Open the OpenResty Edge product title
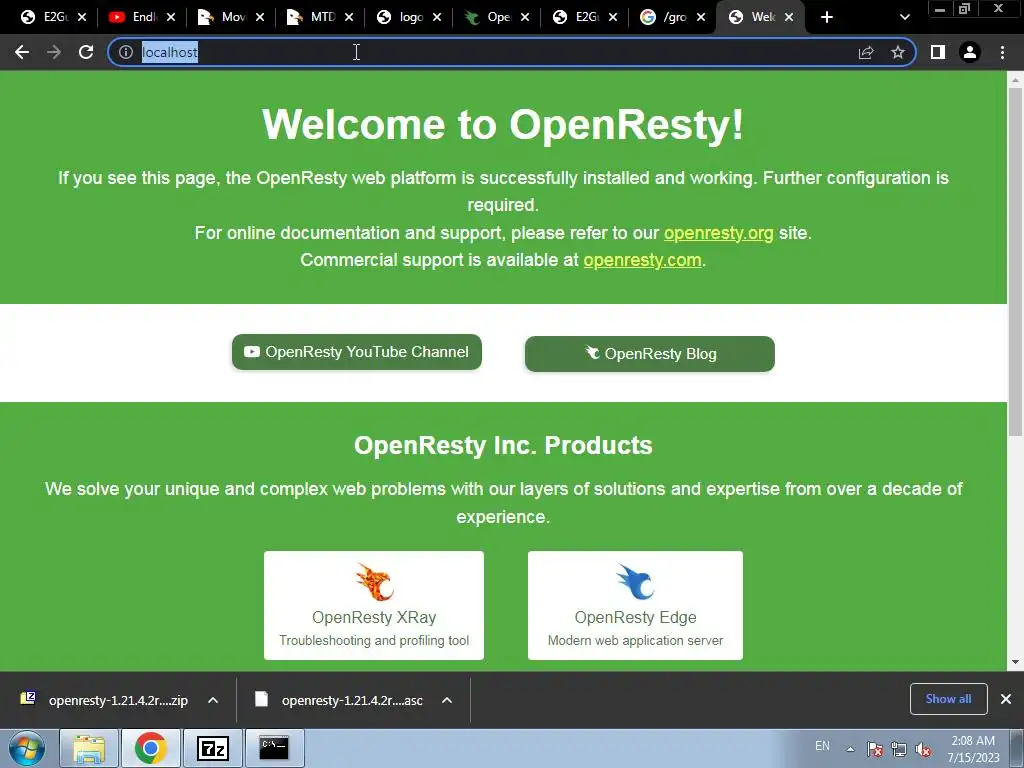1024x768 pixels. [x=635, y=617]
